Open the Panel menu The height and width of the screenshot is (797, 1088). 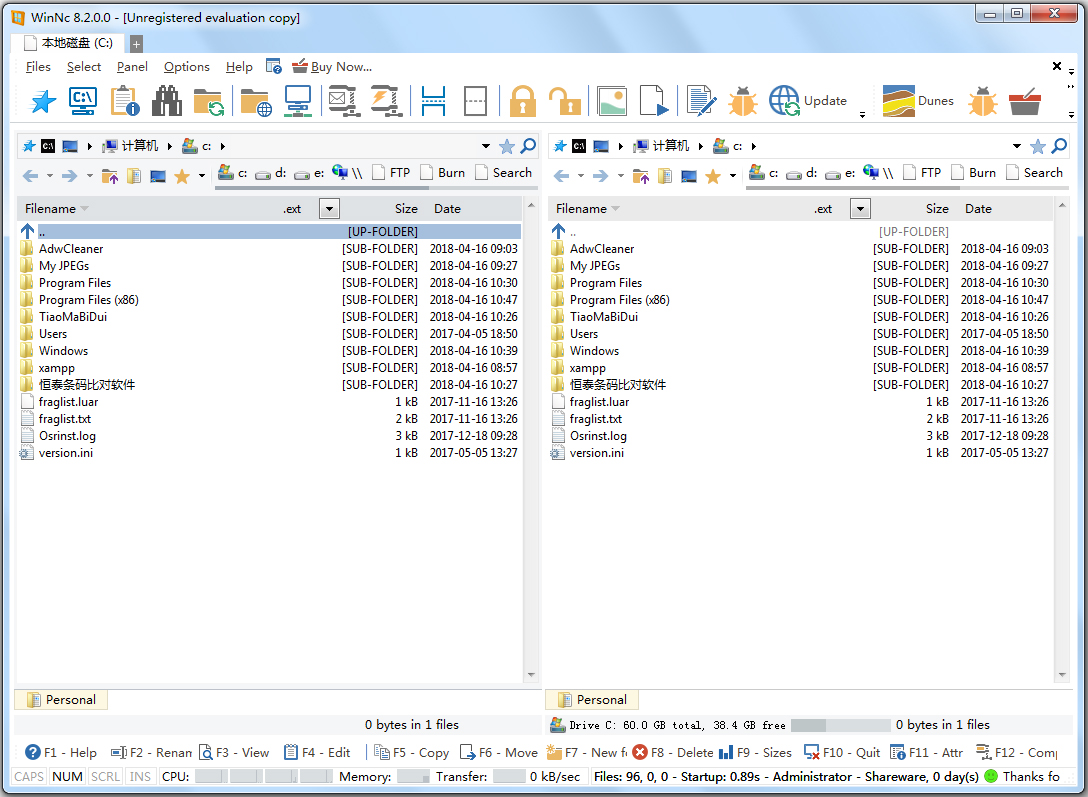click(x=132, y=67)
